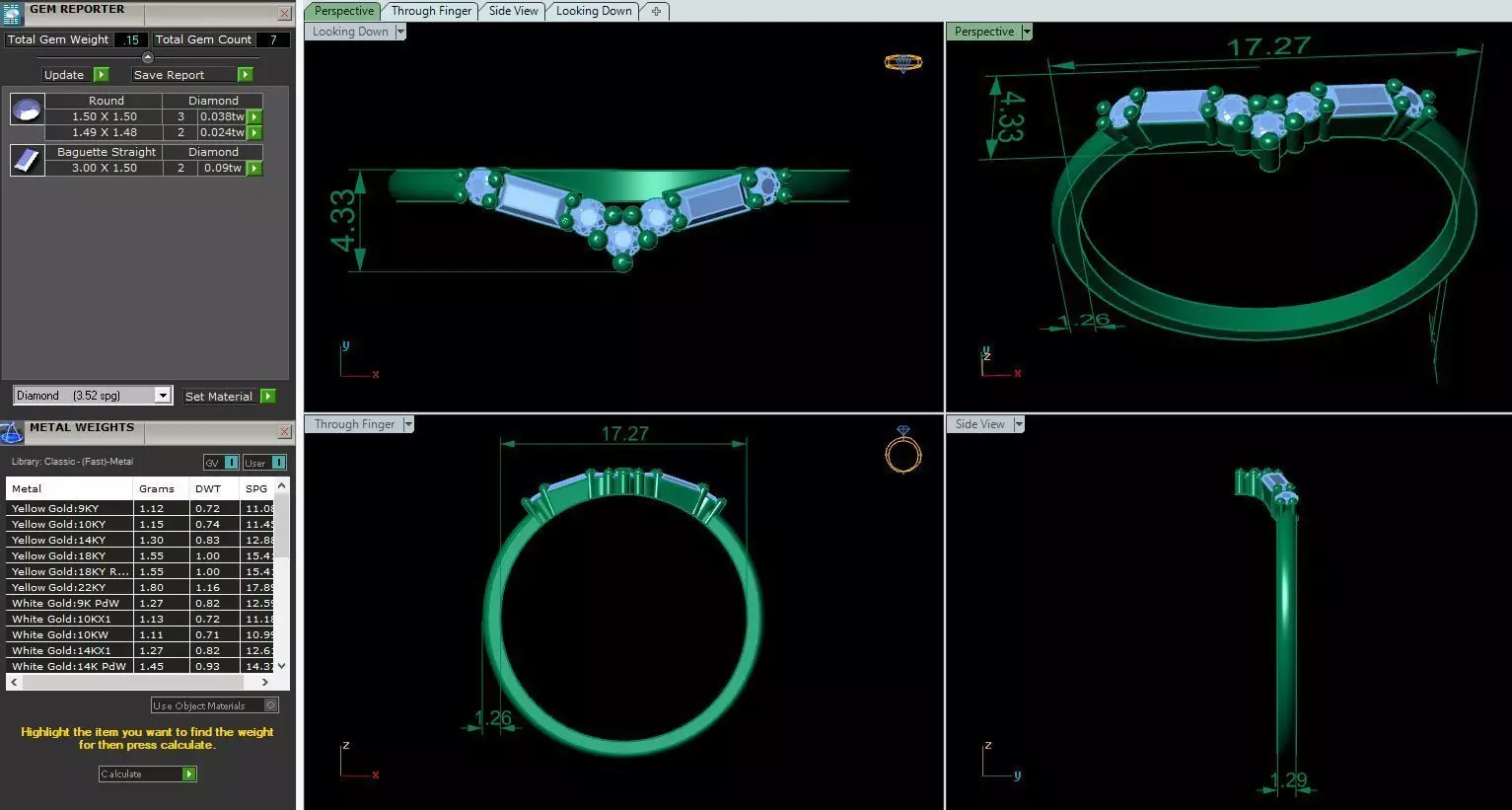Open the Side View viewport menu arrow
The width and height of the screenshot is (1512, 810).
click(x=1019, y=424)
